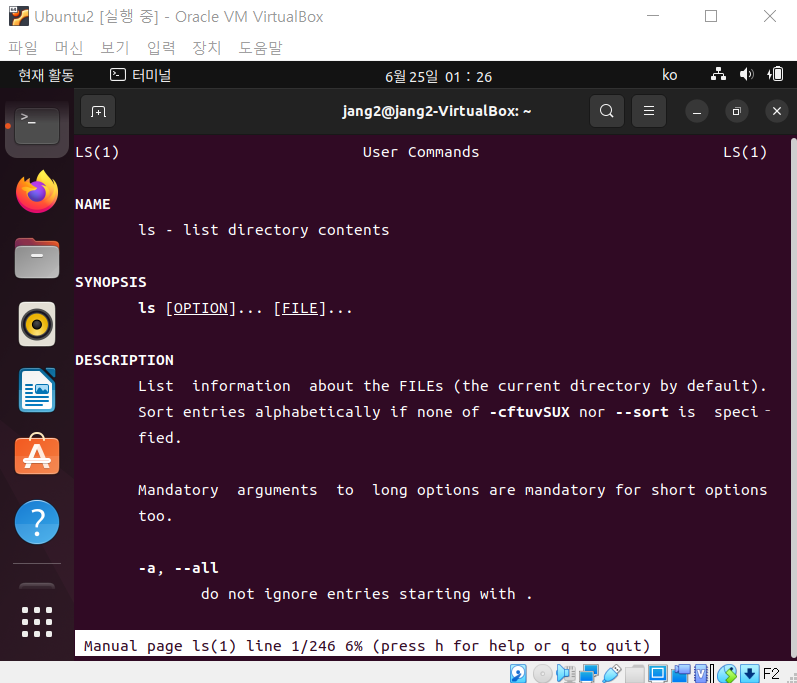The width and height of the screenshot is (797, 683).
Task: Click the bold --sort option text
Action: 642,412
